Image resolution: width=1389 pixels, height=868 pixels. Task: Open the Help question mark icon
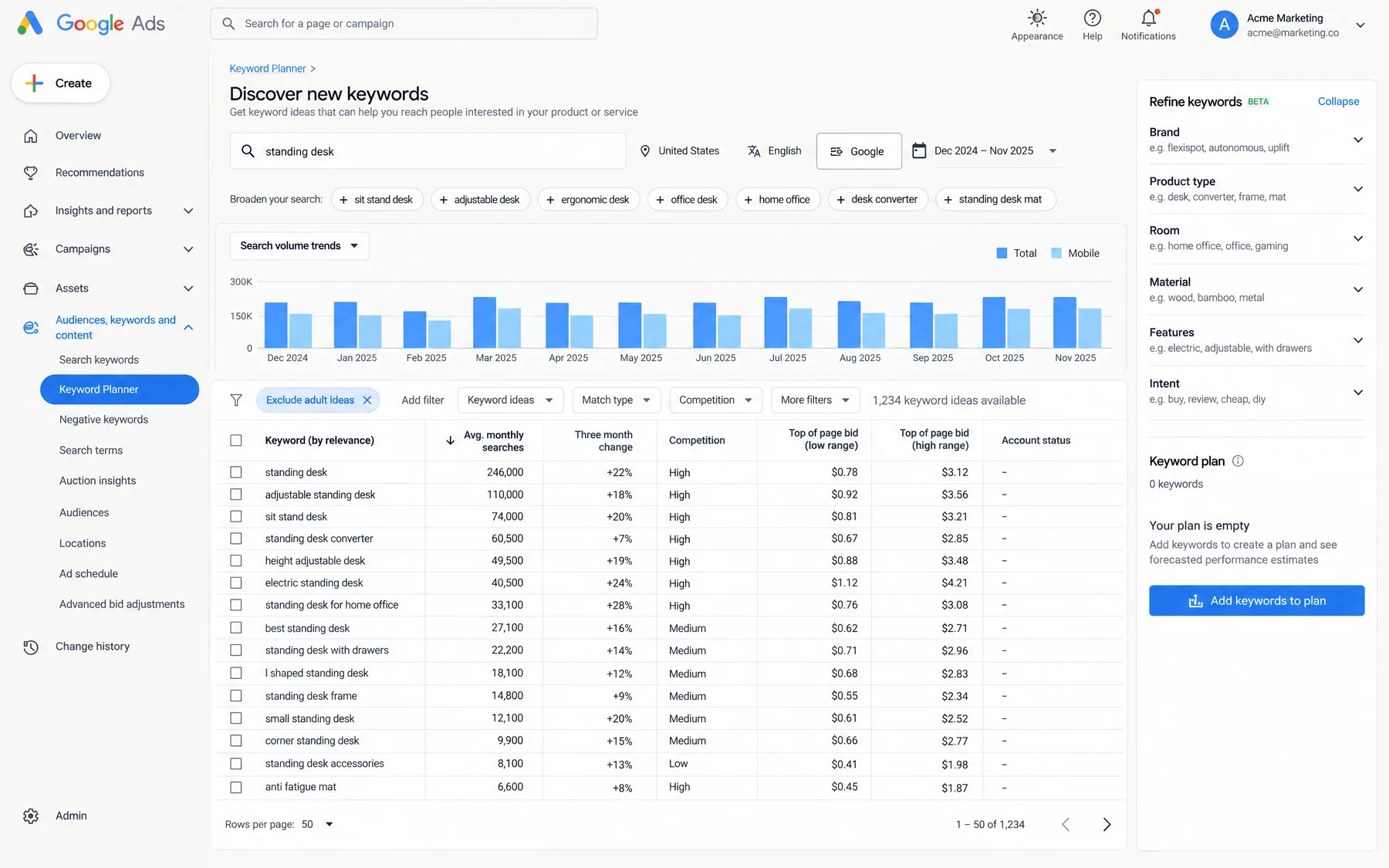click(1092, 18)
